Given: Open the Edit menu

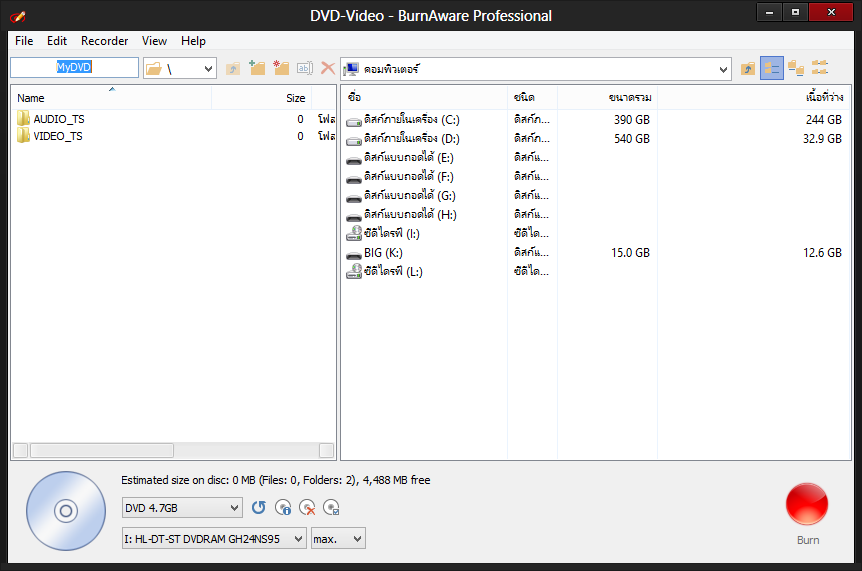Looking at the screenshot, I should (57, 41).
